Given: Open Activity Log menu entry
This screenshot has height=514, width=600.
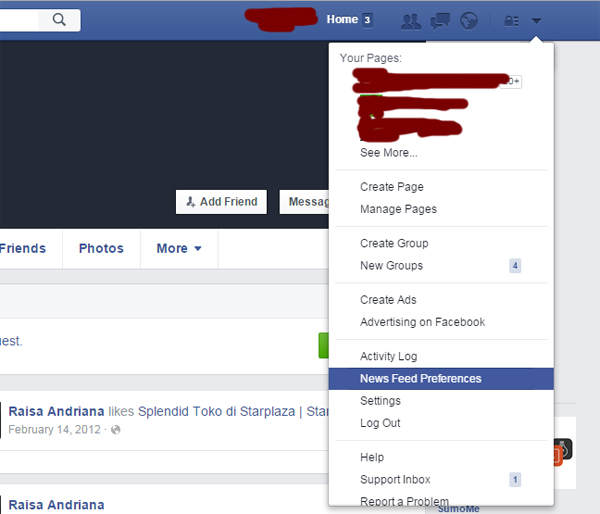Looking at the screenshot, I should coord(388,357).
